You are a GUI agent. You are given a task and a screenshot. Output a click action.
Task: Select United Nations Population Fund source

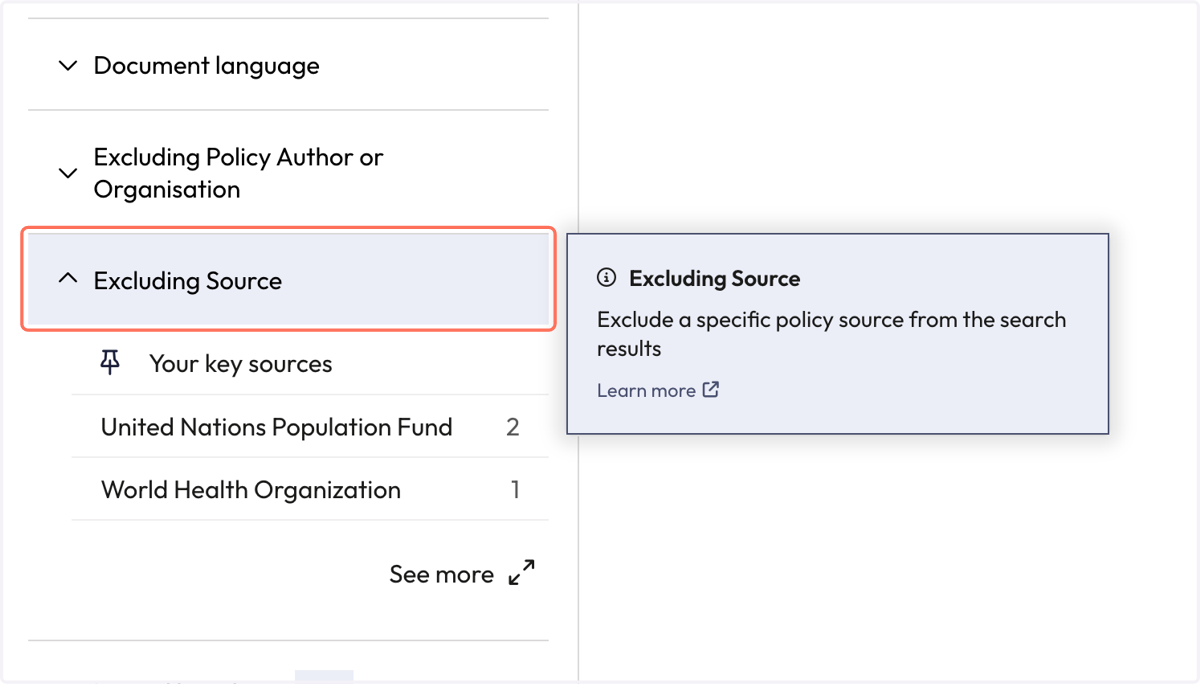310,427
